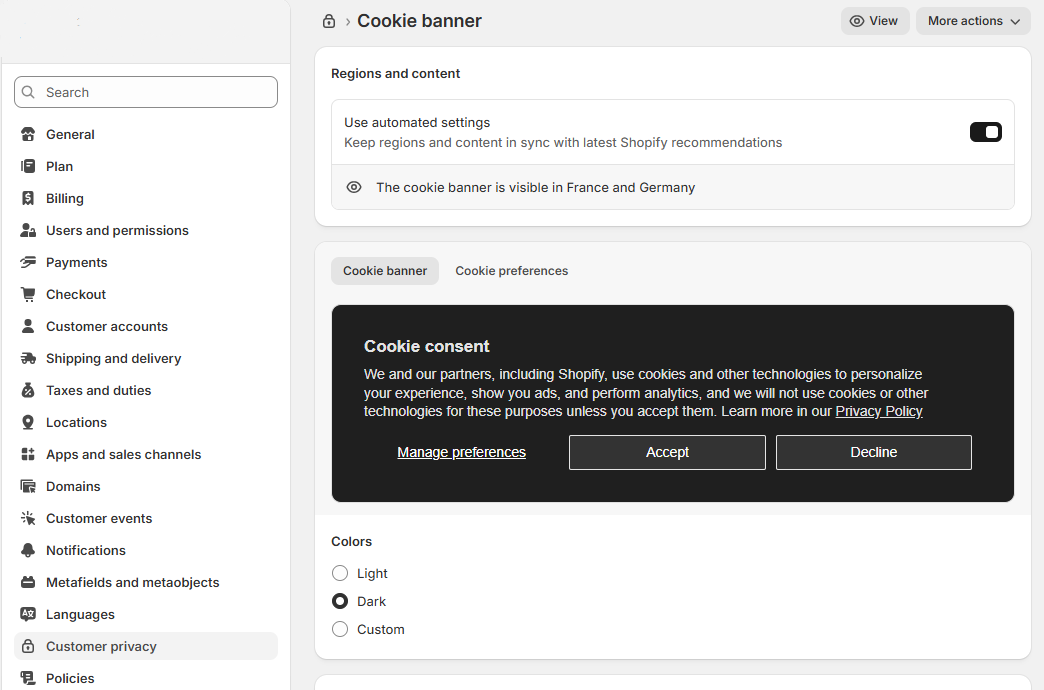The height and width of the screenshot is (690, 1044).
Task: Click the Checkout cart icon
Action: click(x=28, y=294)
